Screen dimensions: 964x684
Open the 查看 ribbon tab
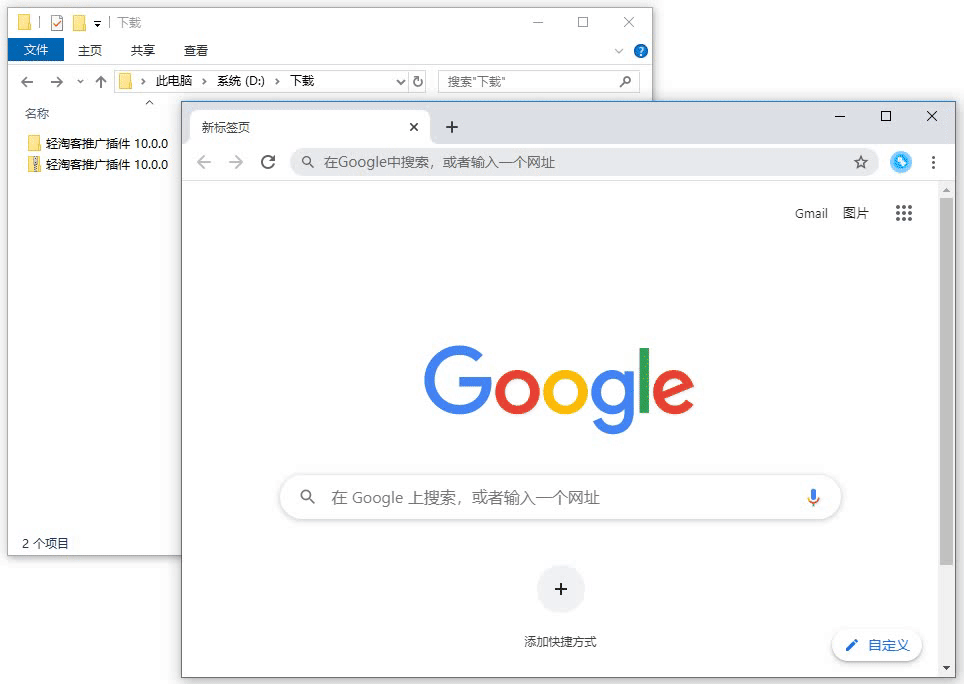coord(196,50)
